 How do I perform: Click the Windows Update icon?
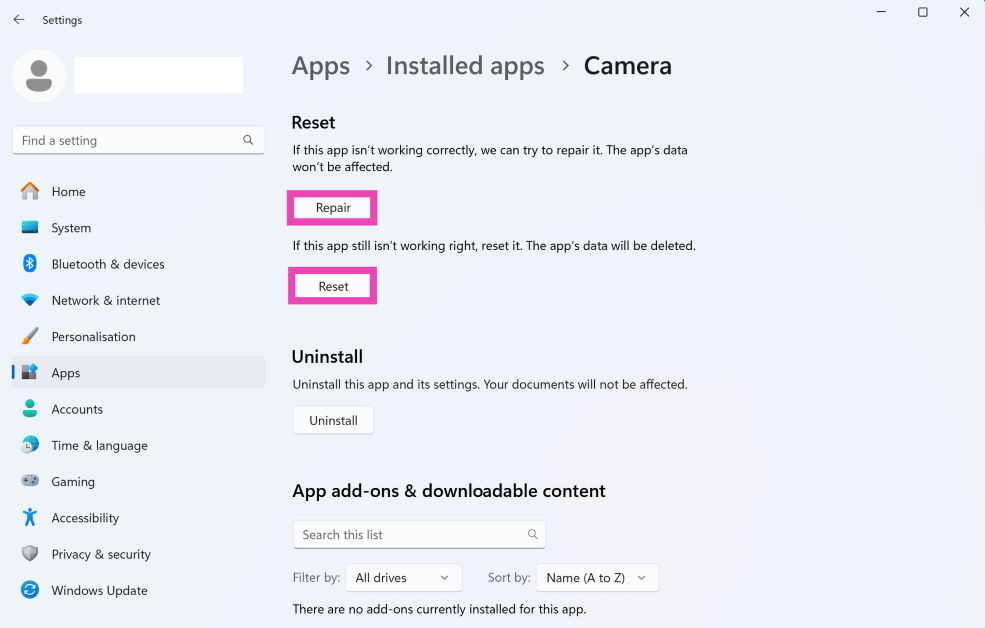click(30, 590)
